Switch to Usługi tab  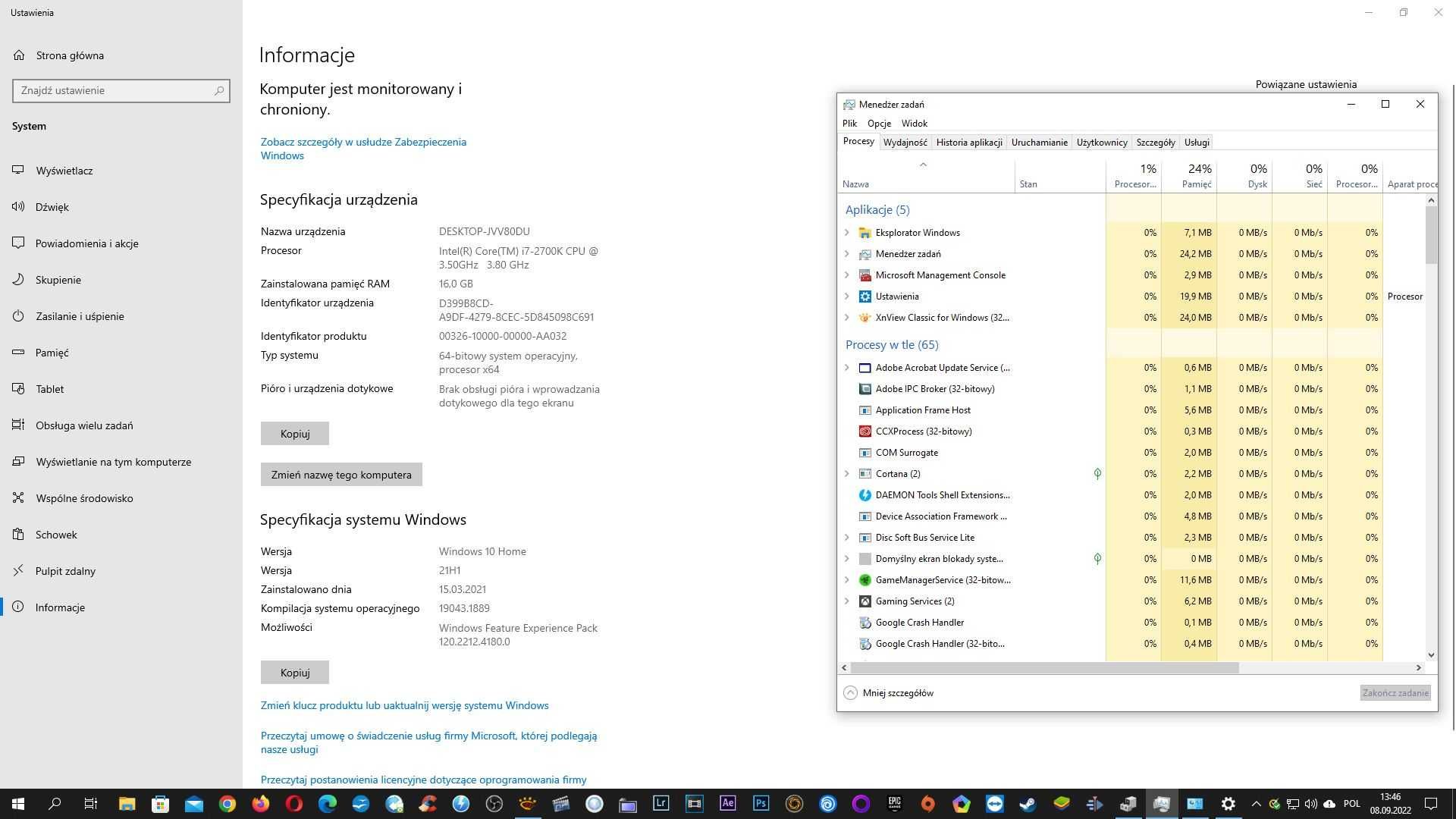coord(1197,143)
